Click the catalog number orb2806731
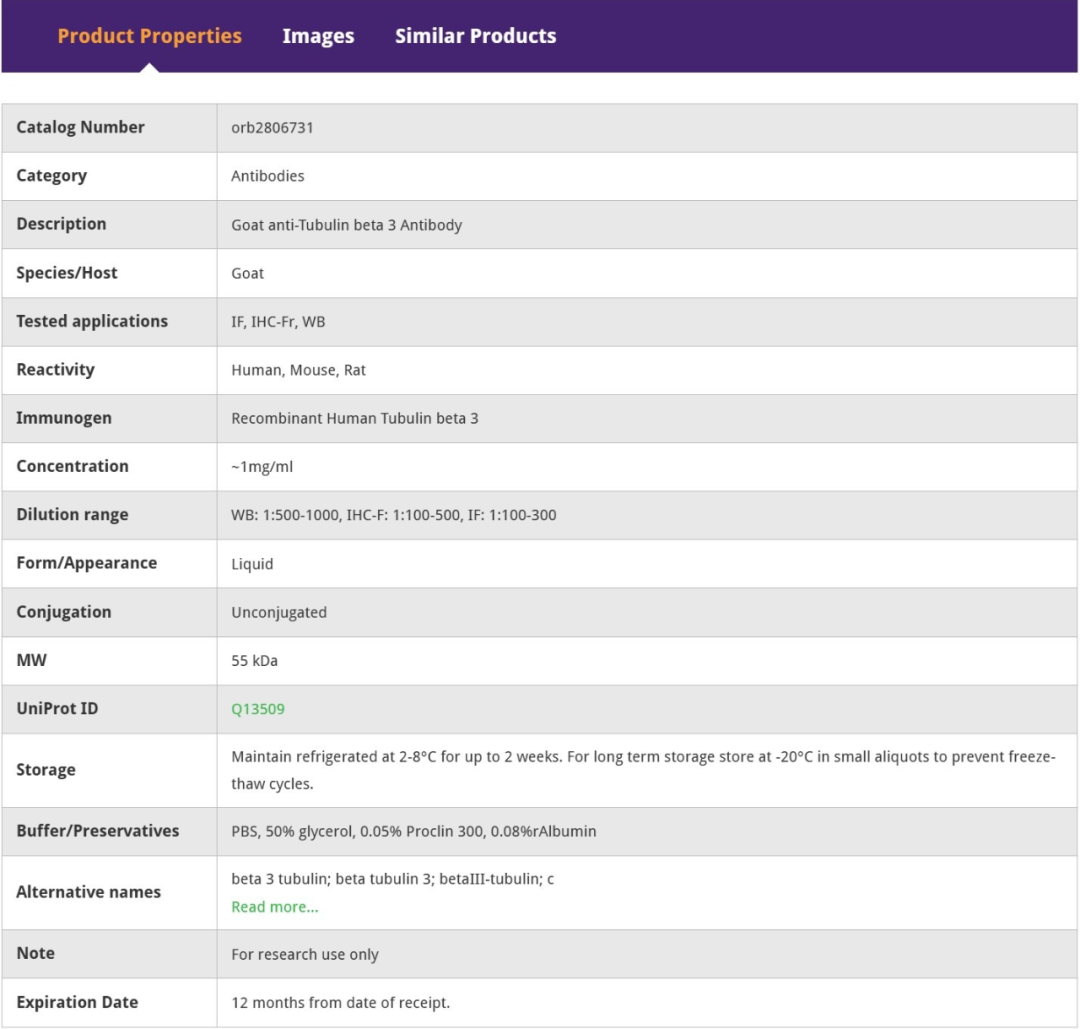This screenshot has height=1029, width=1080. pos(272,128)
